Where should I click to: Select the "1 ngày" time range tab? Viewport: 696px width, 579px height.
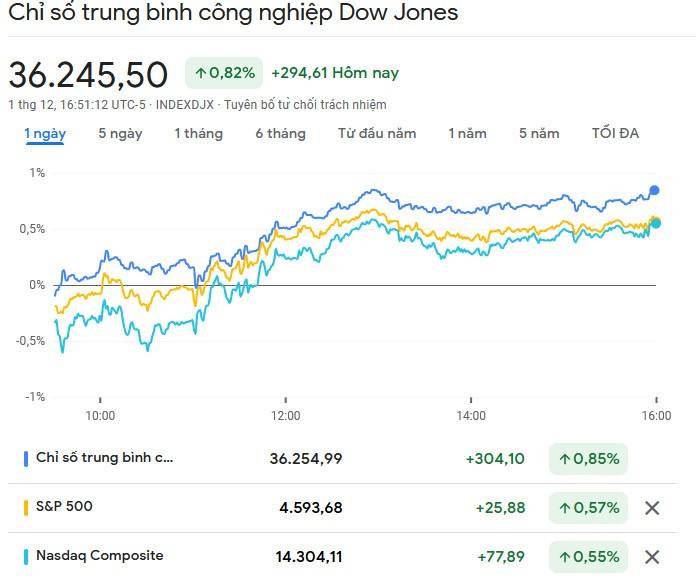pos(45,134)
